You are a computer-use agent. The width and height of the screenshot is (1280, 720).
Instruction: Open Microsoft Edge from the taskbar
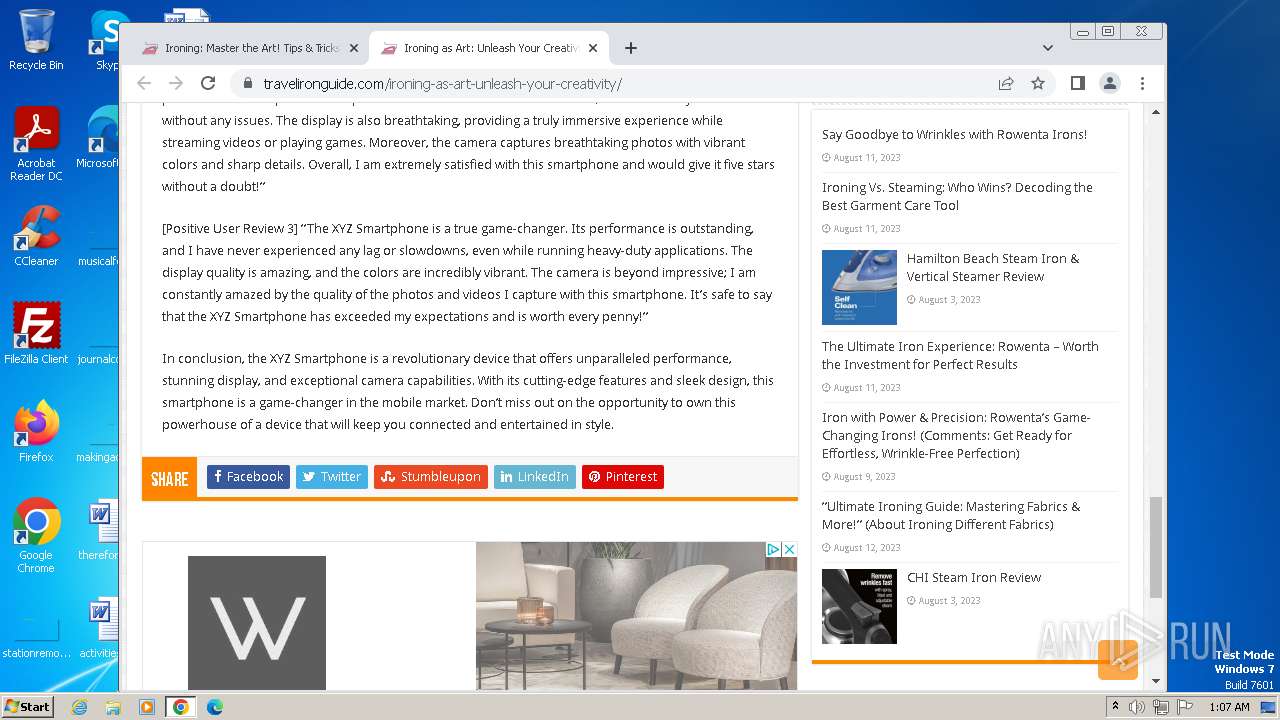[214, 707]
